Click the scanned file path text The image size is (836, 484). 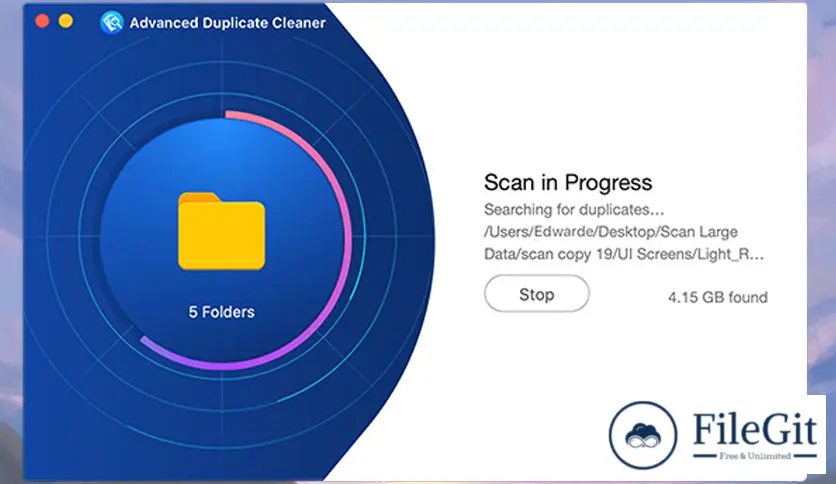[624, 243]
